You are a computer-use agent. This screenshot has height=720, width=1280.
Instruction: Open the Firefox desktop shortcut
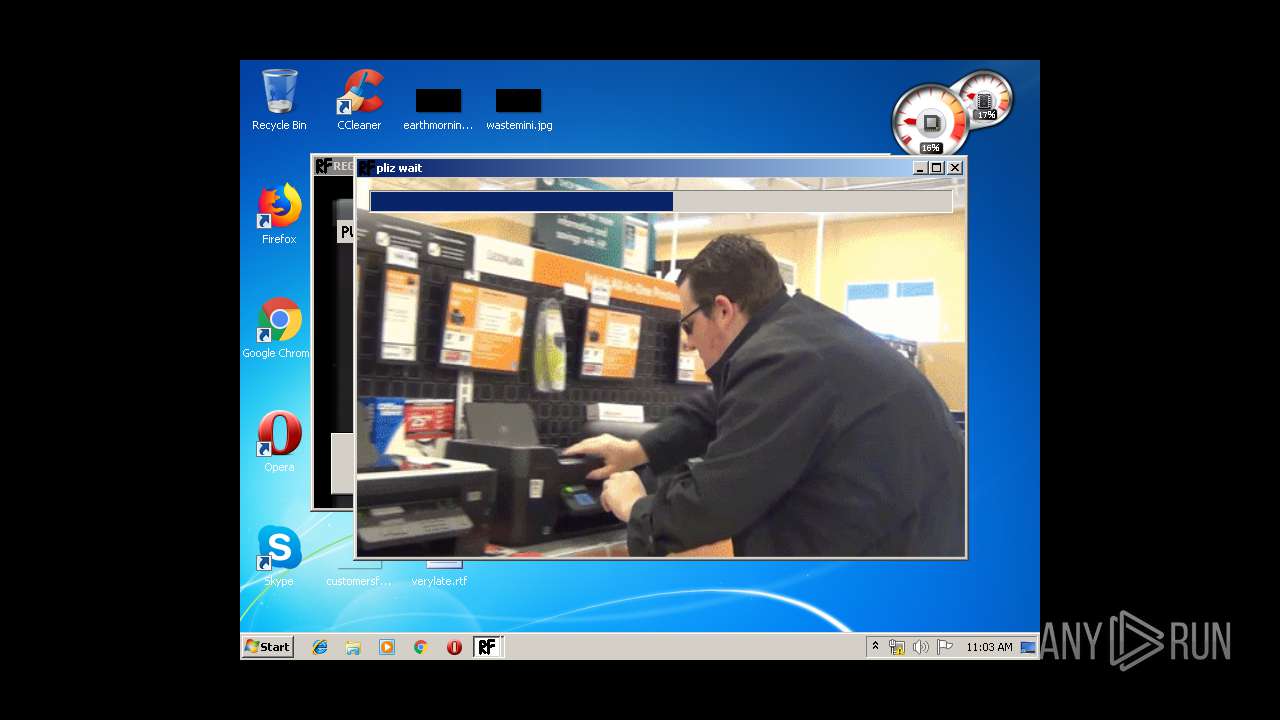pyautogui.click(x=279, y=214)
